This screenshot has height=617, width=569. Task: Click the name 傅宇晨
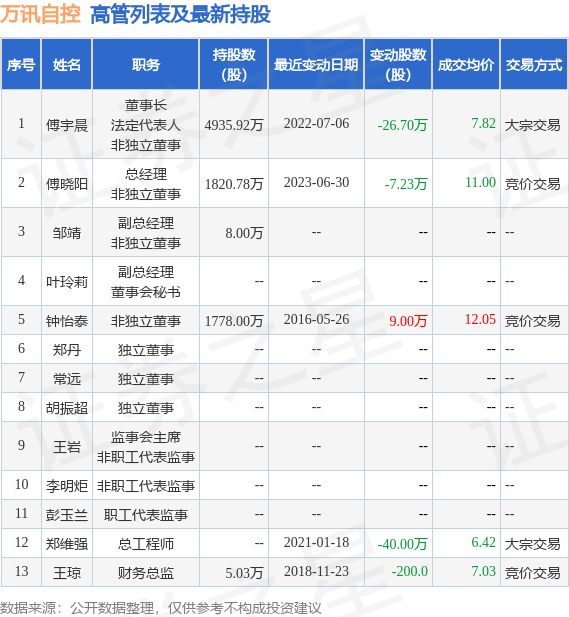pos(67,125)
